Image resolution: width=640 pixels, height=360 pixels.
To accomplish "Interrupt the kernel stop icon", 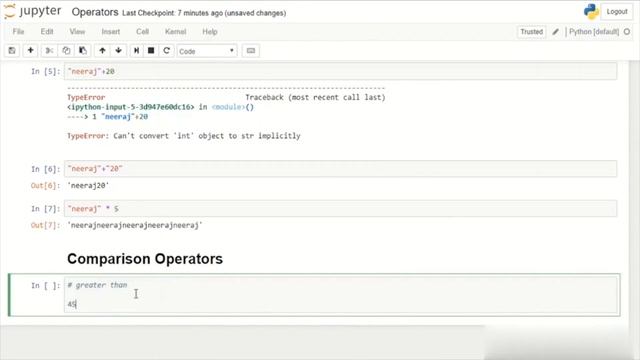I will pos(151,51).
